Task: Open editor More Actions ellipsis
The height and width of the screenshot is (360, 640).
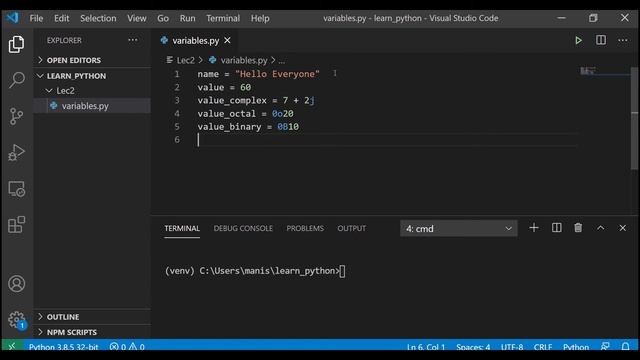Action: tap(623, 40)
